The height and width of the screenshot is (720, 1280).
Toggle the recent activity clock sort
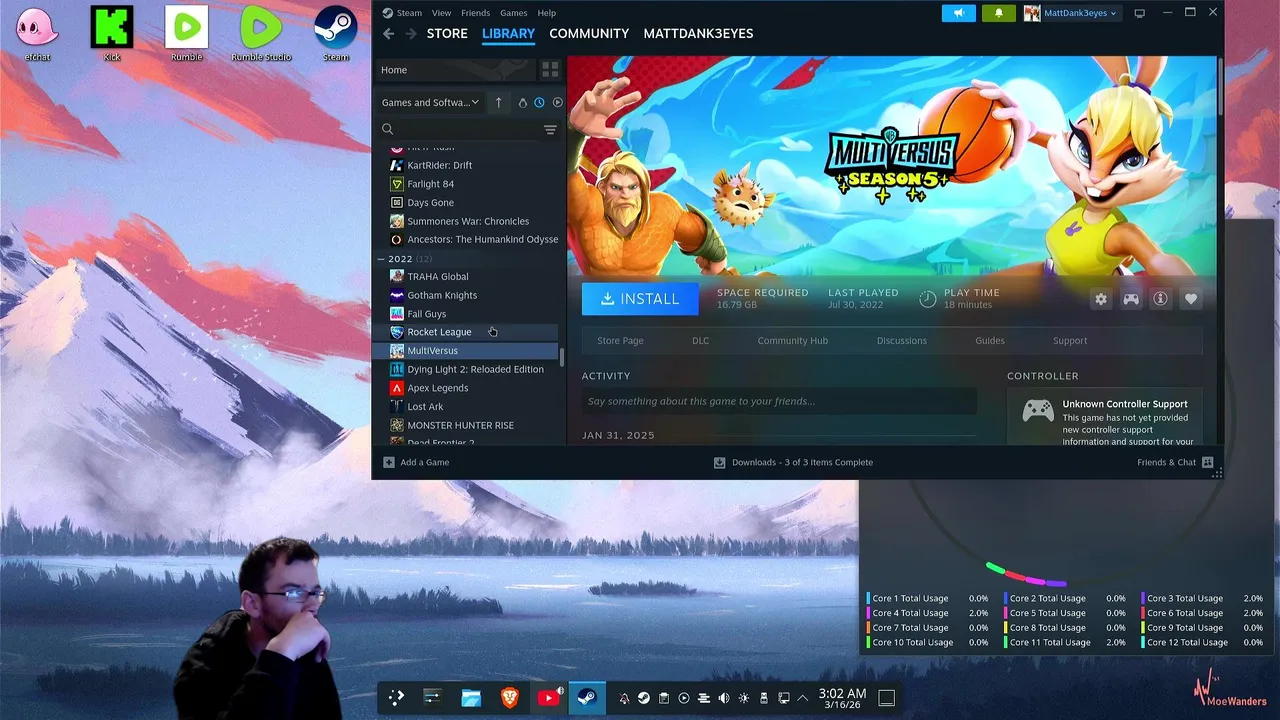[x=539, y=102]
